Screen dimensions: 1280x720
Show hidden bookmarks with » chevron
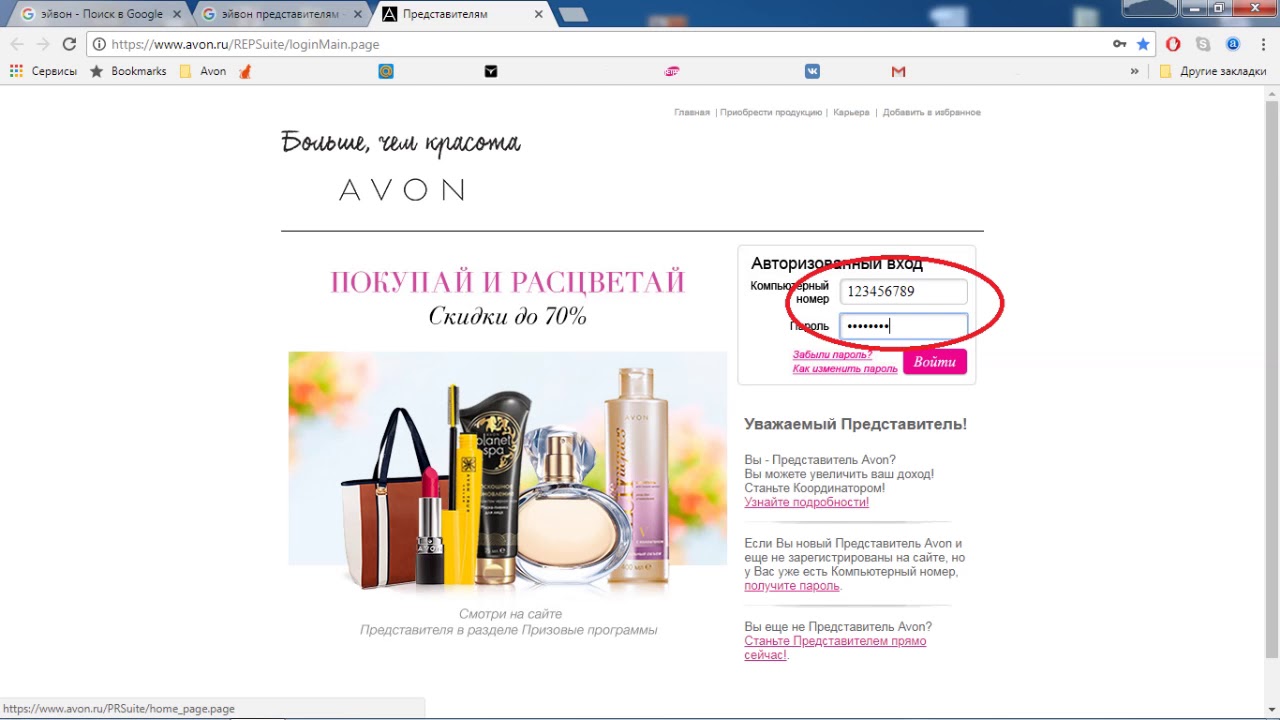pos(1135,71)
